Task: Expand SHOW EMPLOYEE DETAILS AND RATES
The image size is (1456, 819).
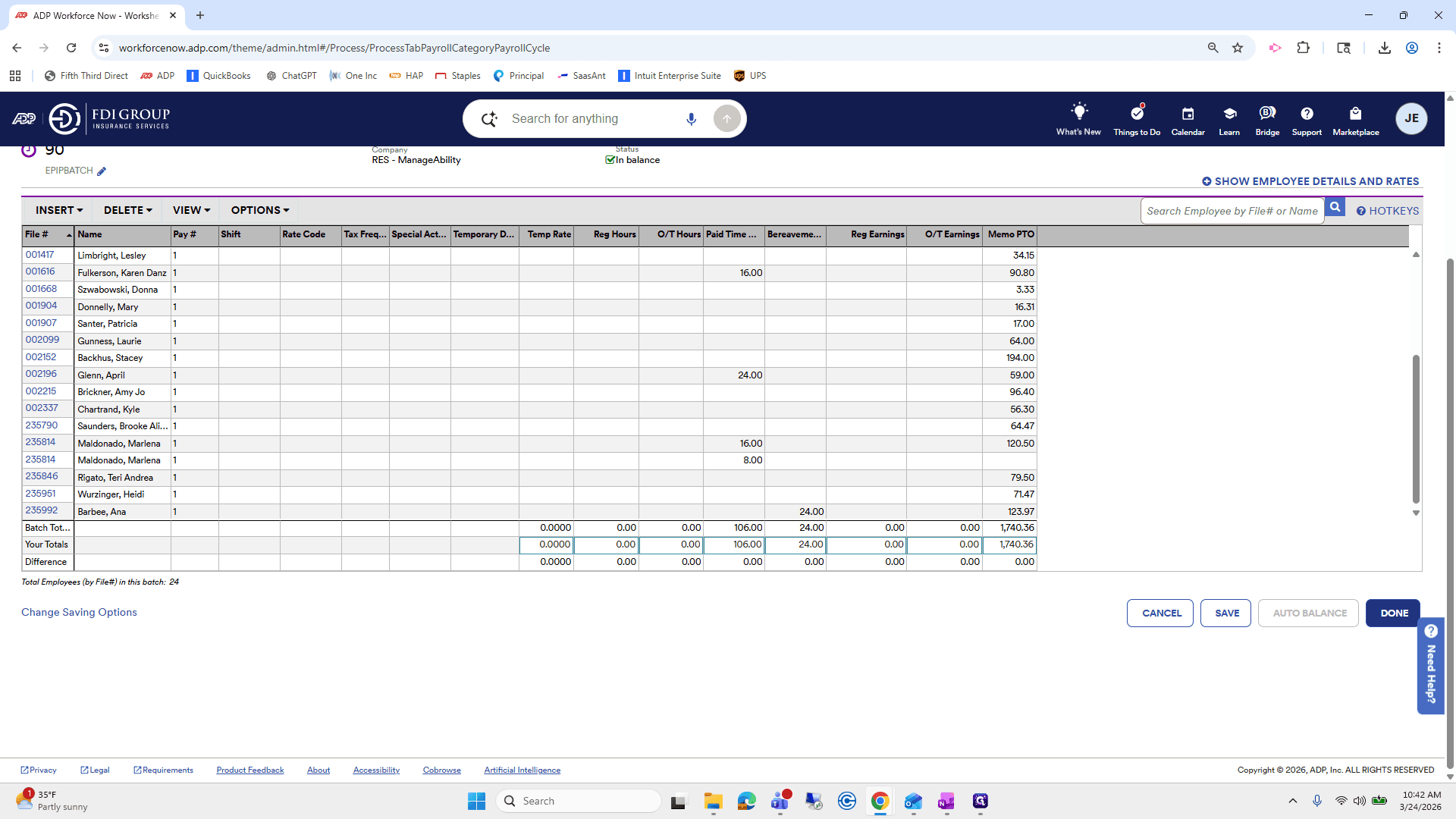Action: [x=1310, y=181]
